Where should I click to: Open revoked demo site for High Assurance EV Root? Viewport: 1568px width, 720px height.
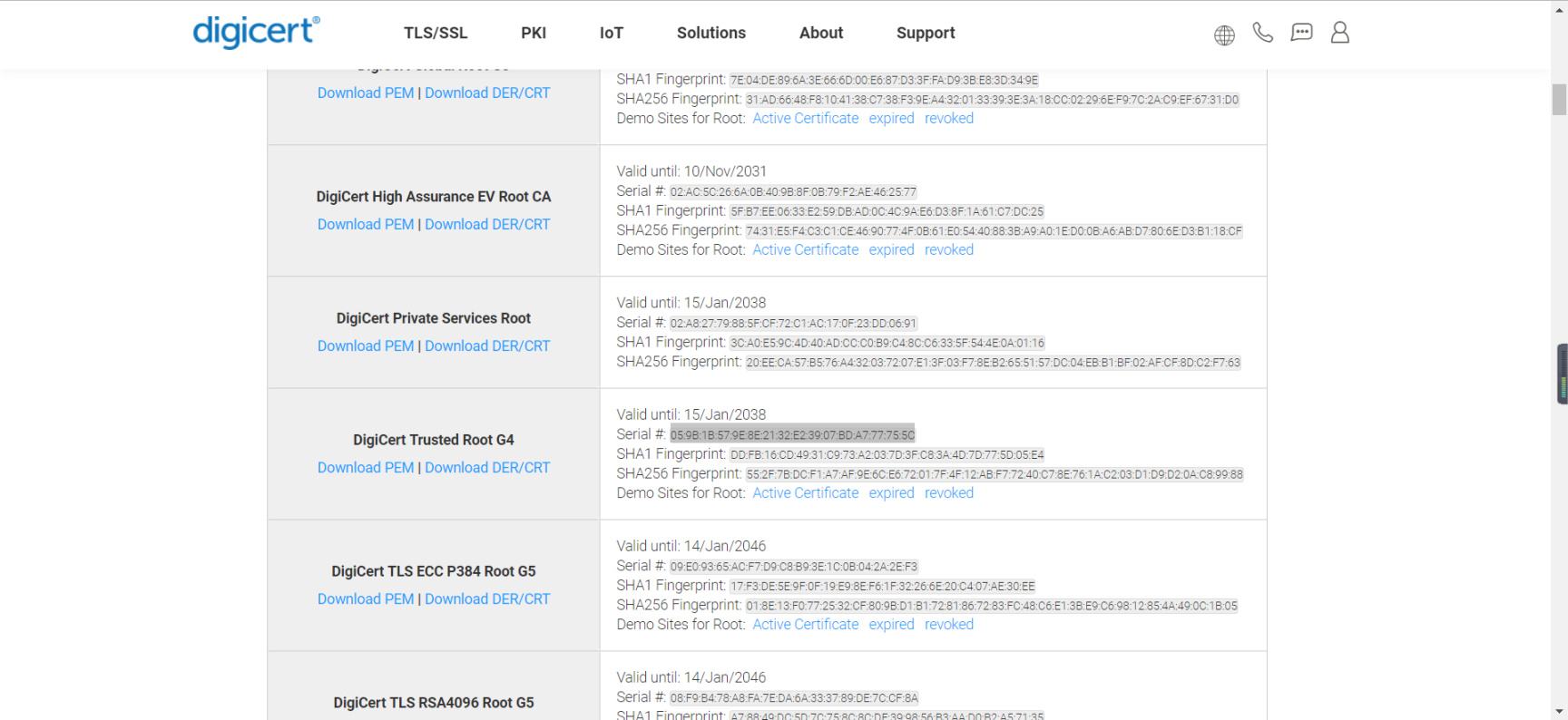[x=949, y=249]
